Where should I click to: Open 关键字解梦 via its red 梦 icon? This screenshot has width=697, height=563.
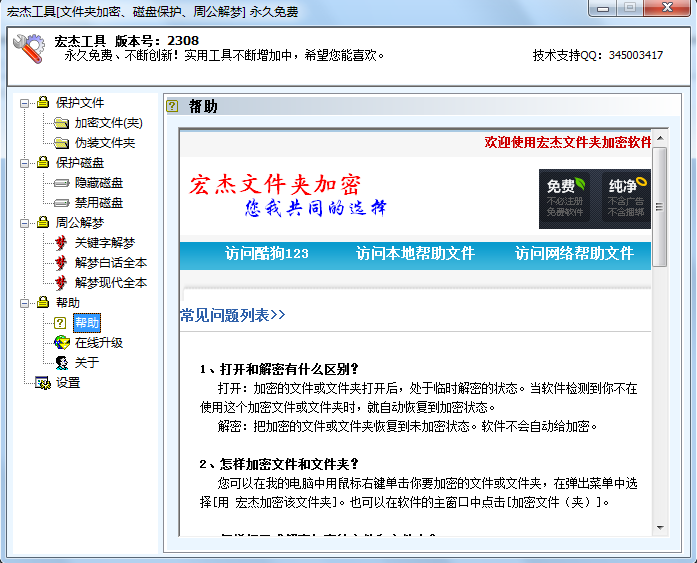click(x=61, y=243)
